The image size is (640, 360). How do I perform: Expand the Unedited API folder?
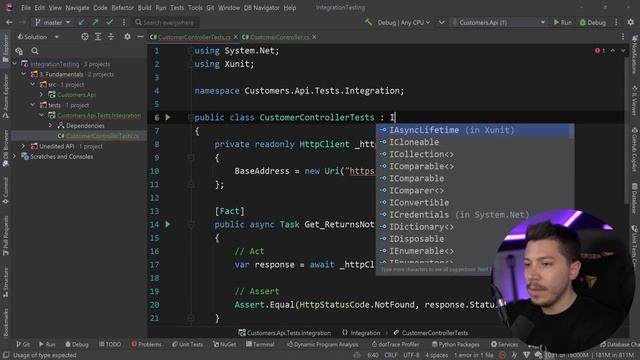click(24, 146)
